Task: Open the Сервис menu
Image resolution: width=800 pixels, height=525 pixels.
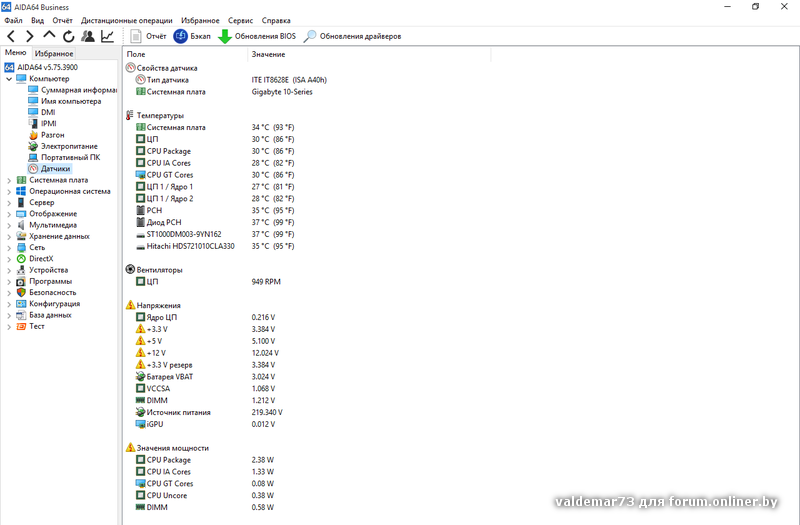Action: pos(240,20)
